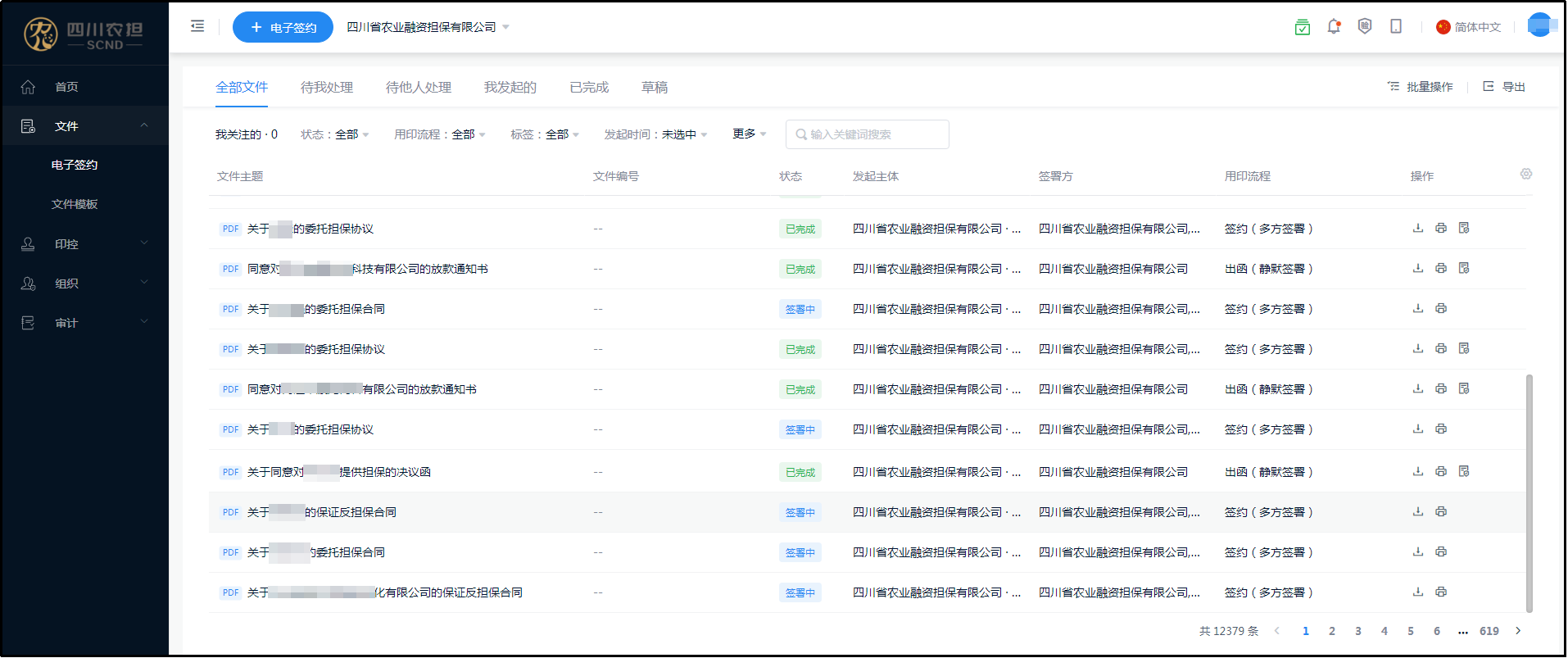Click 导出 button
This screenshot has height=658, width=1568.
click(1504, 87)
